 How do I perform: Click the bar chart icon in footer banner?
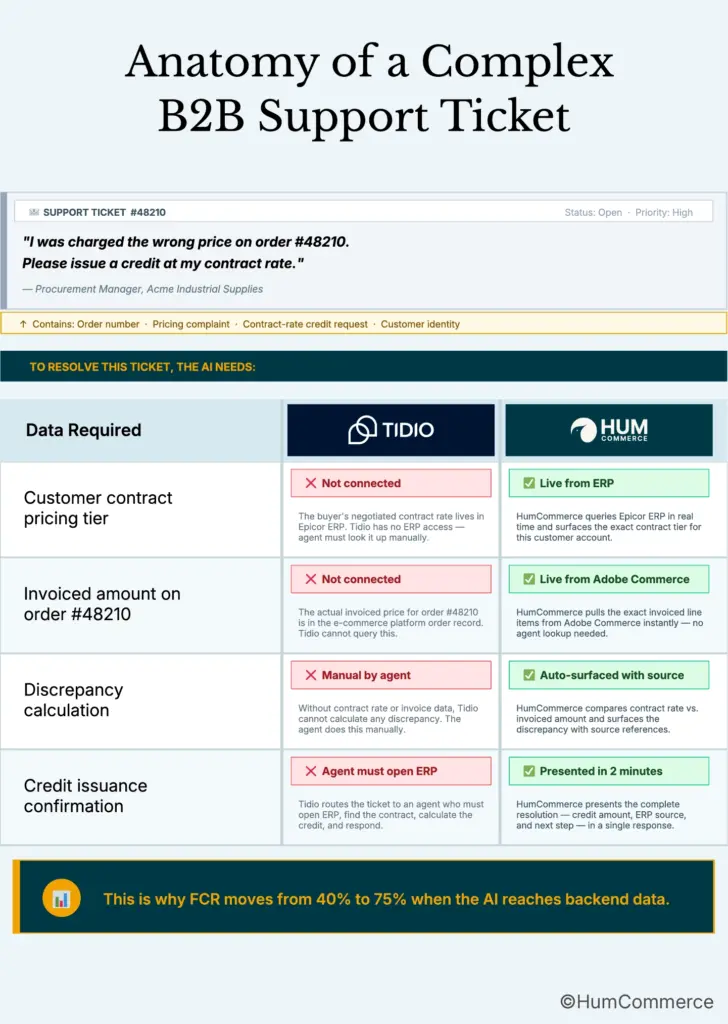[61, 899]
